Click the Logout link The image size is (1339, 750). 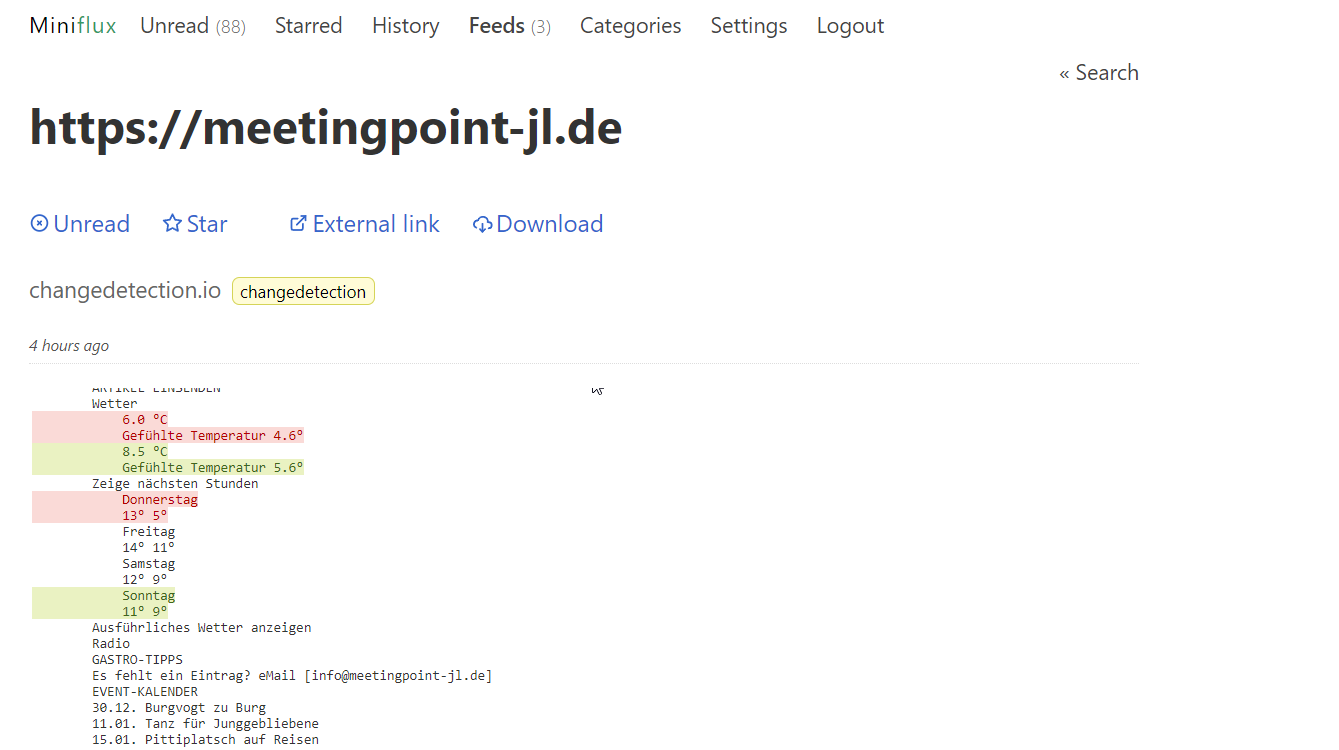[851, 26]
